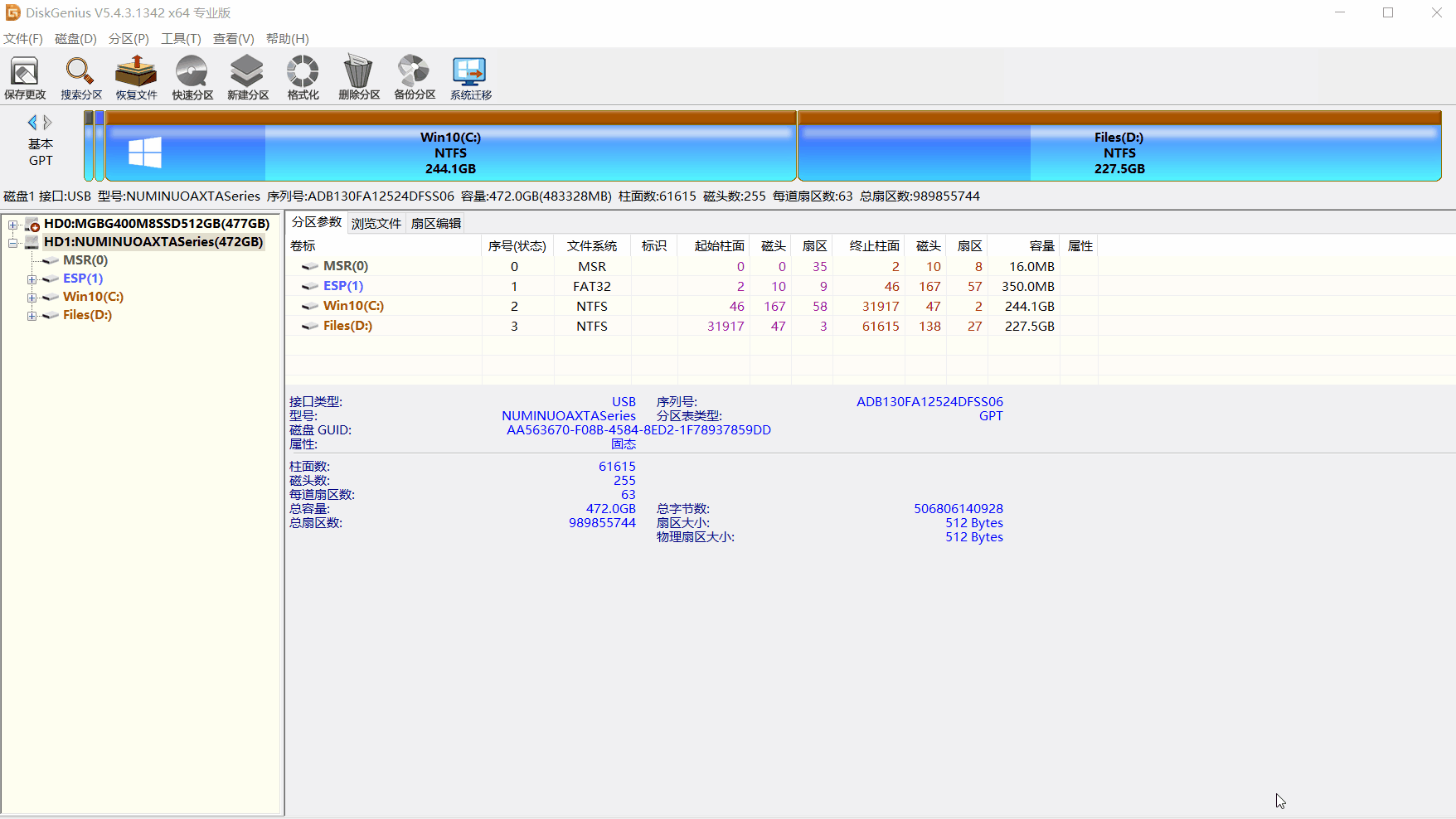The height and width of the screenshot is (819, 1456).
Task: Click the Quick Partition (快速分区) icon
Action: click(192, 78)
